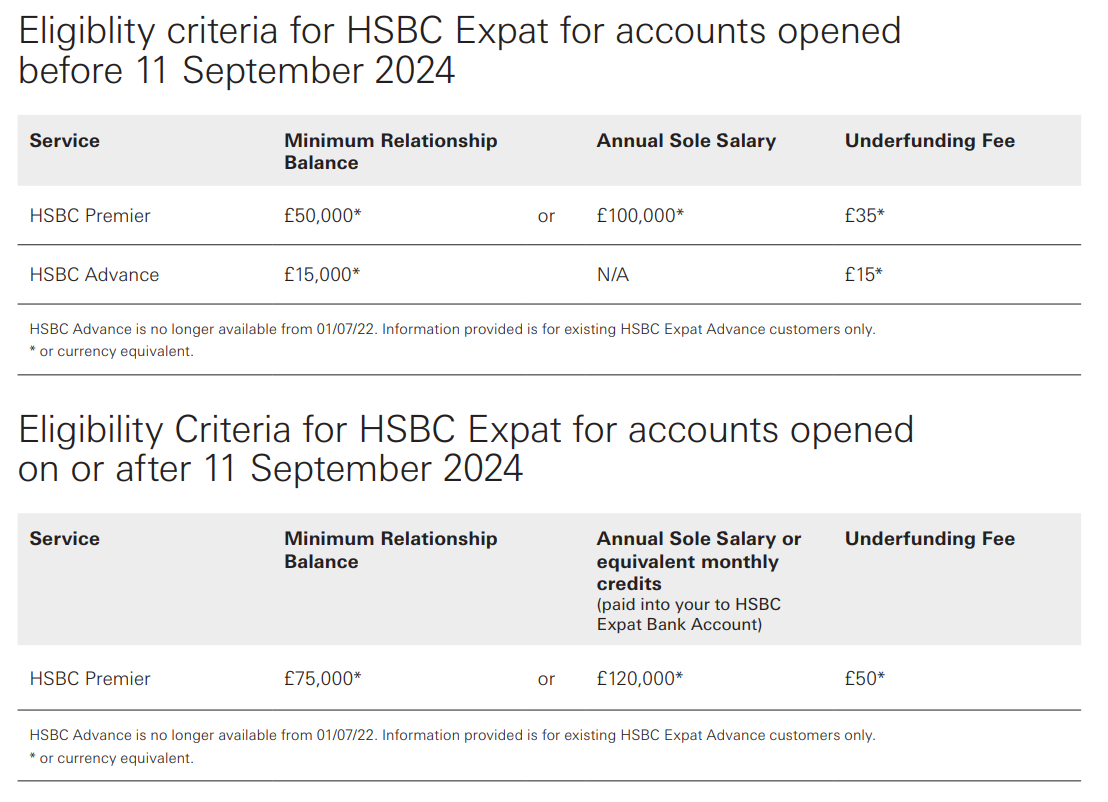Click the HSBC Advance row label in the table
Screen dimensions: 1108x802
[94, 275]
